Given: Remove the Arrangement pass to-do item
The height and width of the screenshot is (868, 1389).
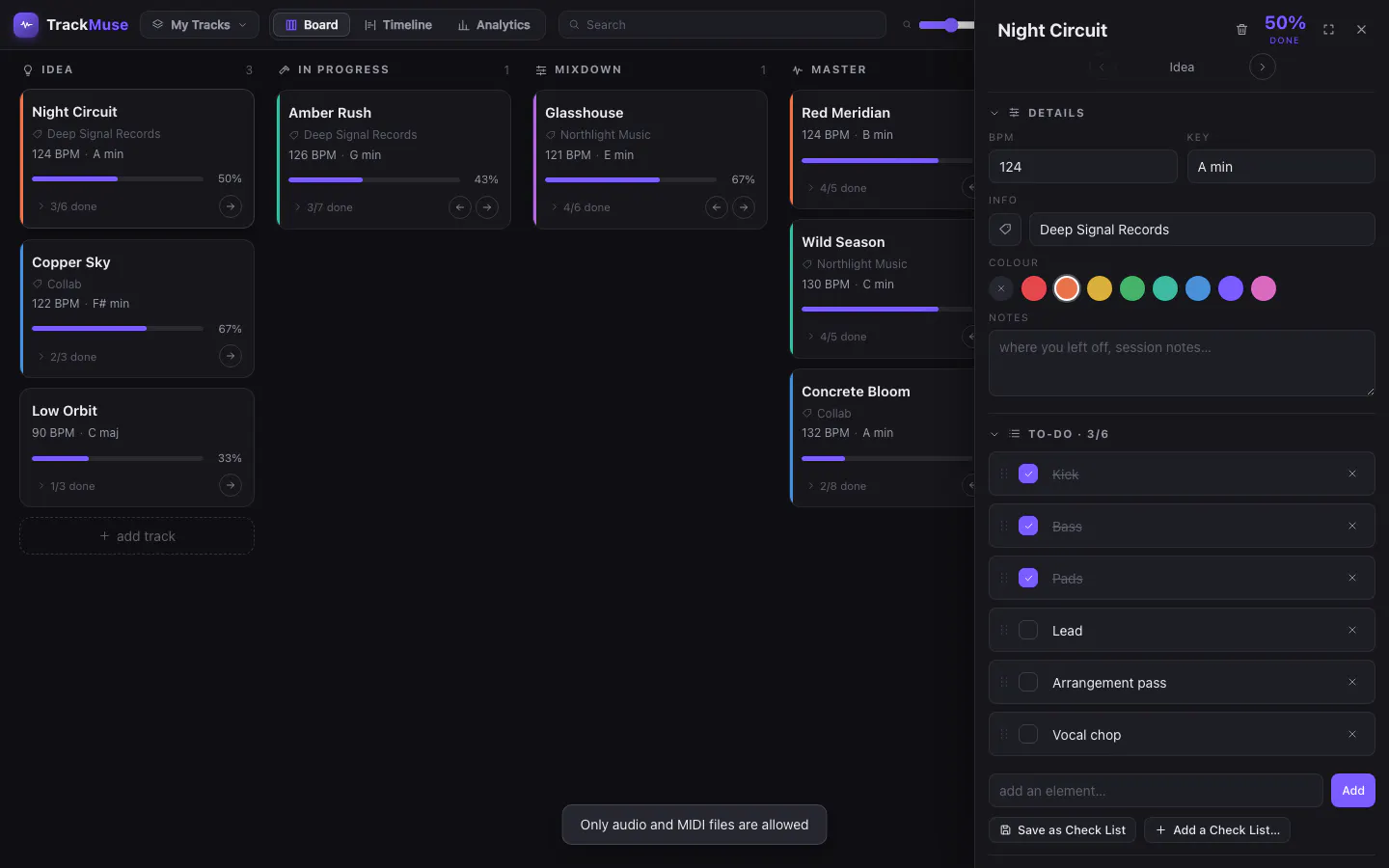Looking at the screenshot, I should coord(1352,682).
